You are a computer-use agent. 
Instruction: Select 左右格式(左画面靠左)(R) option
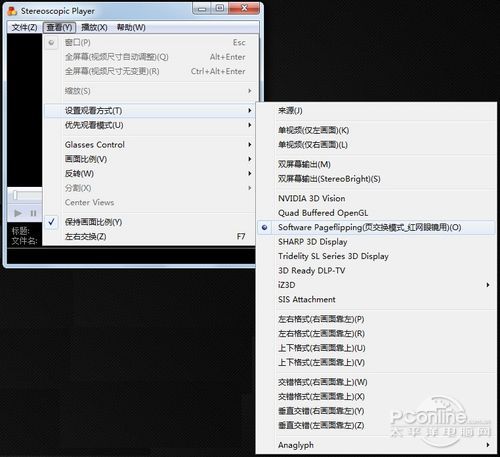(376, 333)
